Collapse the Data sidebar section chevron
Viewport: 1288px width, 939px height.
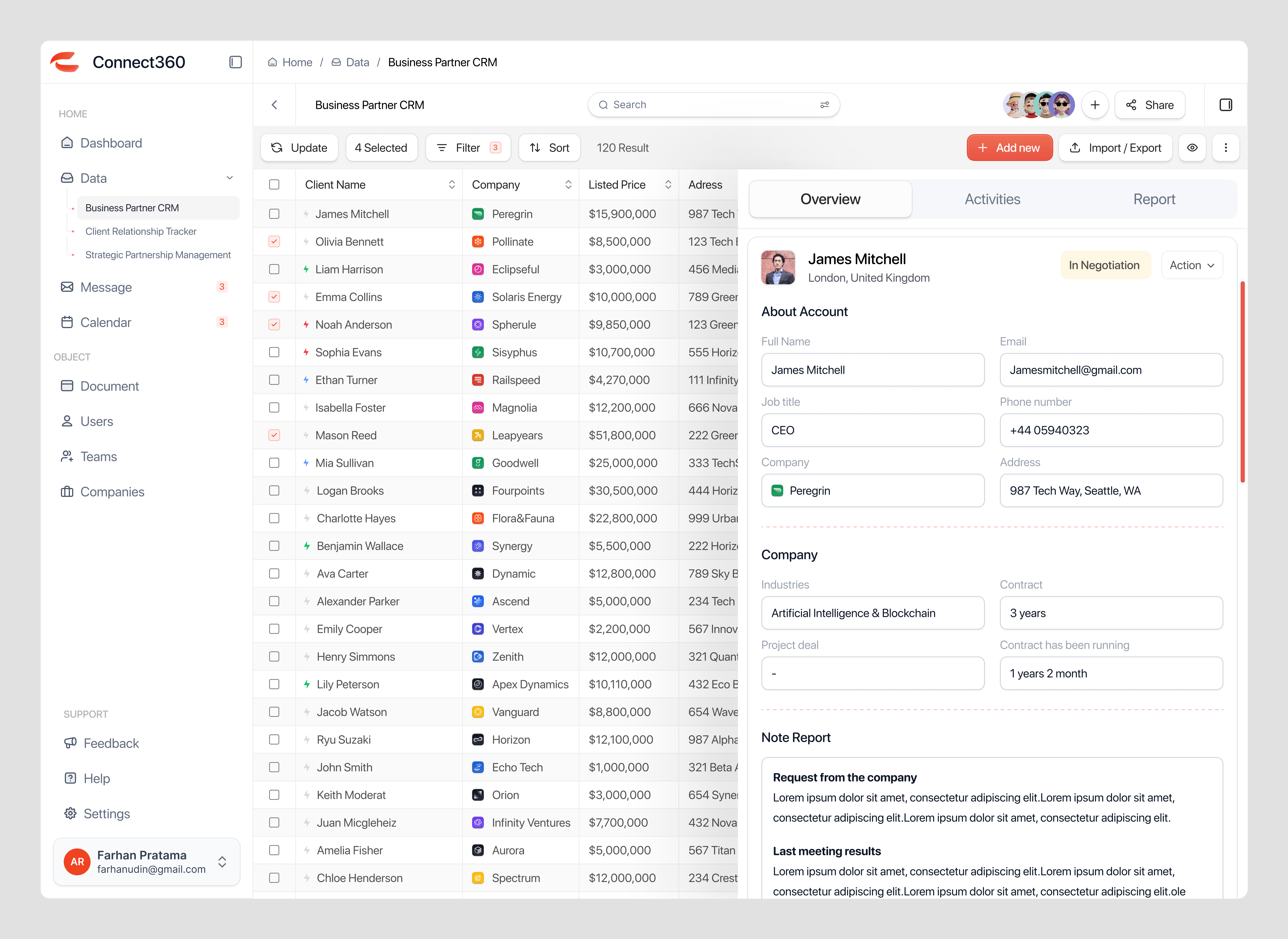coord(230,178)
